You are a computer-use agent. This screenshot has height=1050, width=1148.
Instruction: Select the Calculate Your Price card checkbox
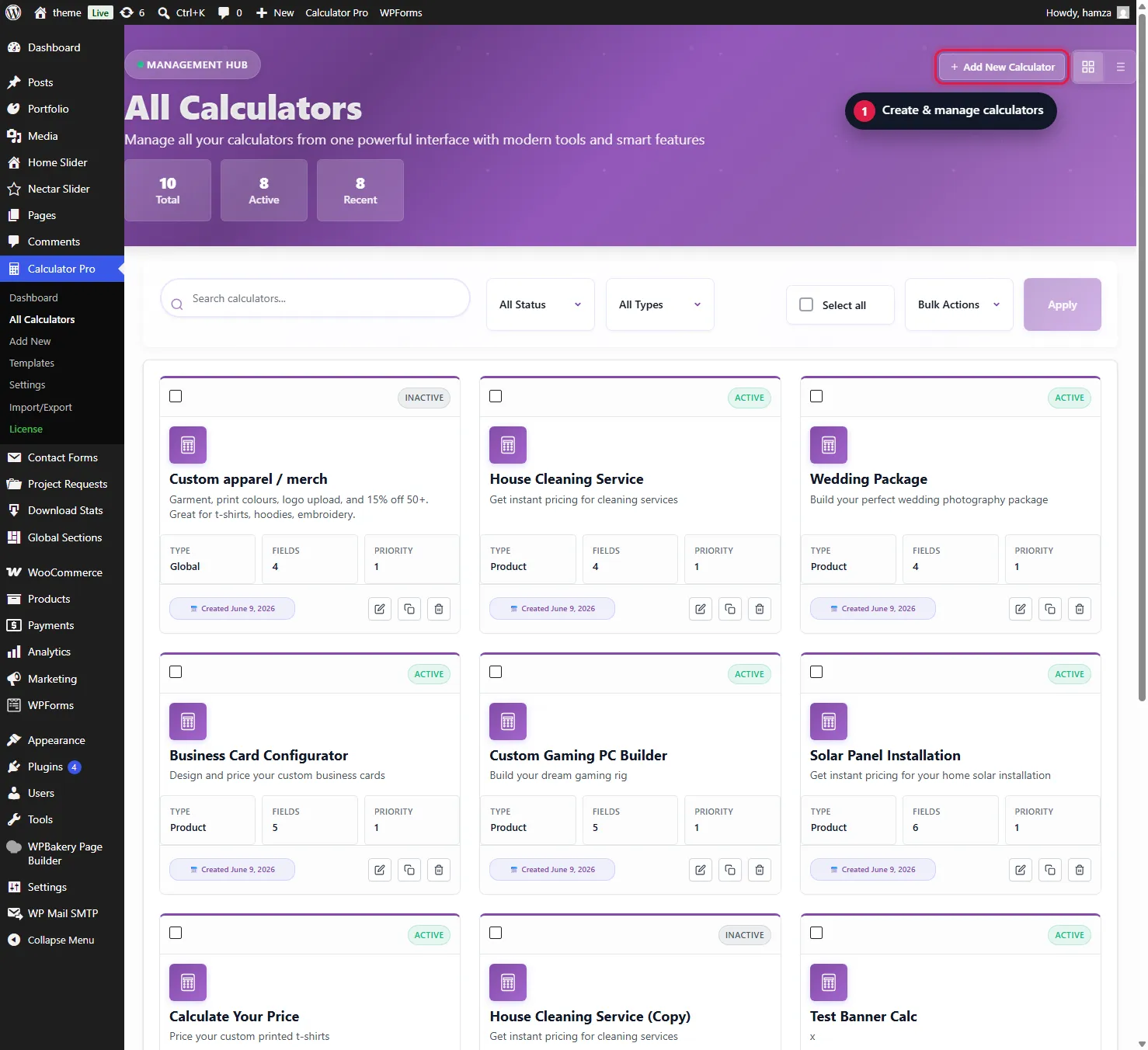tap(176, 933)
